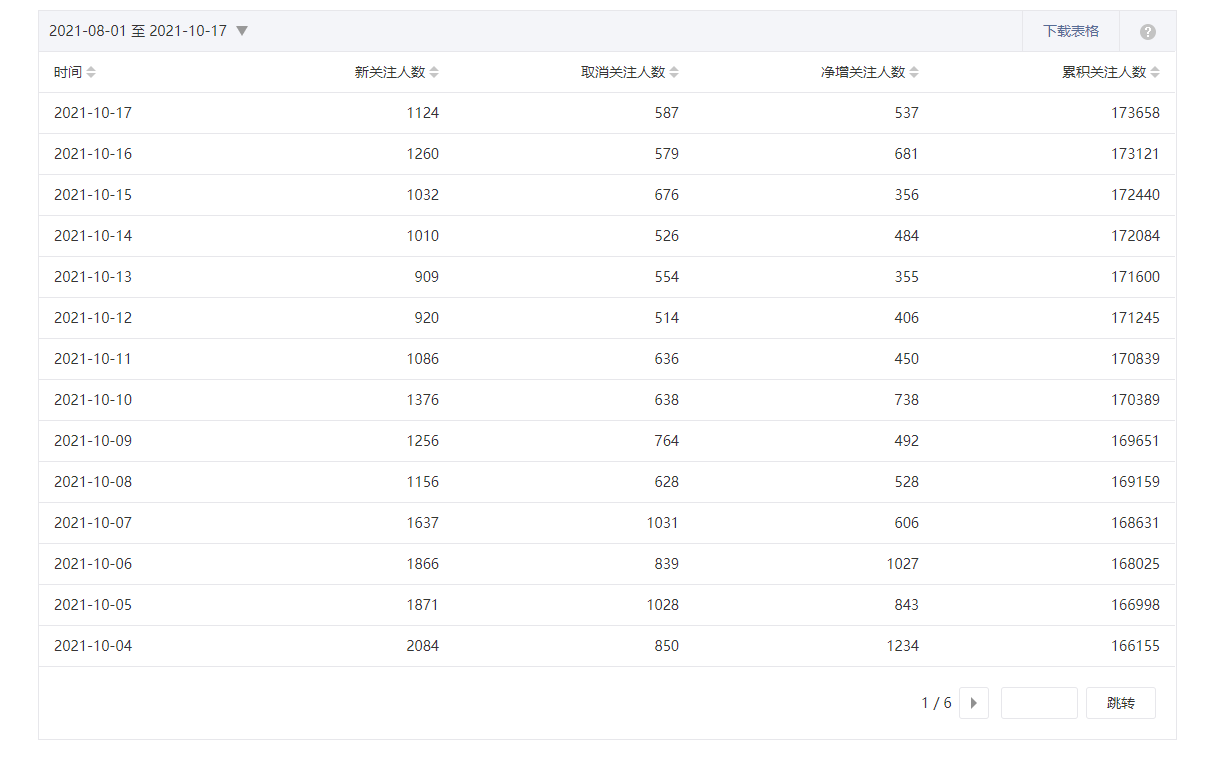Click new followers value 2084

(422, 646)
